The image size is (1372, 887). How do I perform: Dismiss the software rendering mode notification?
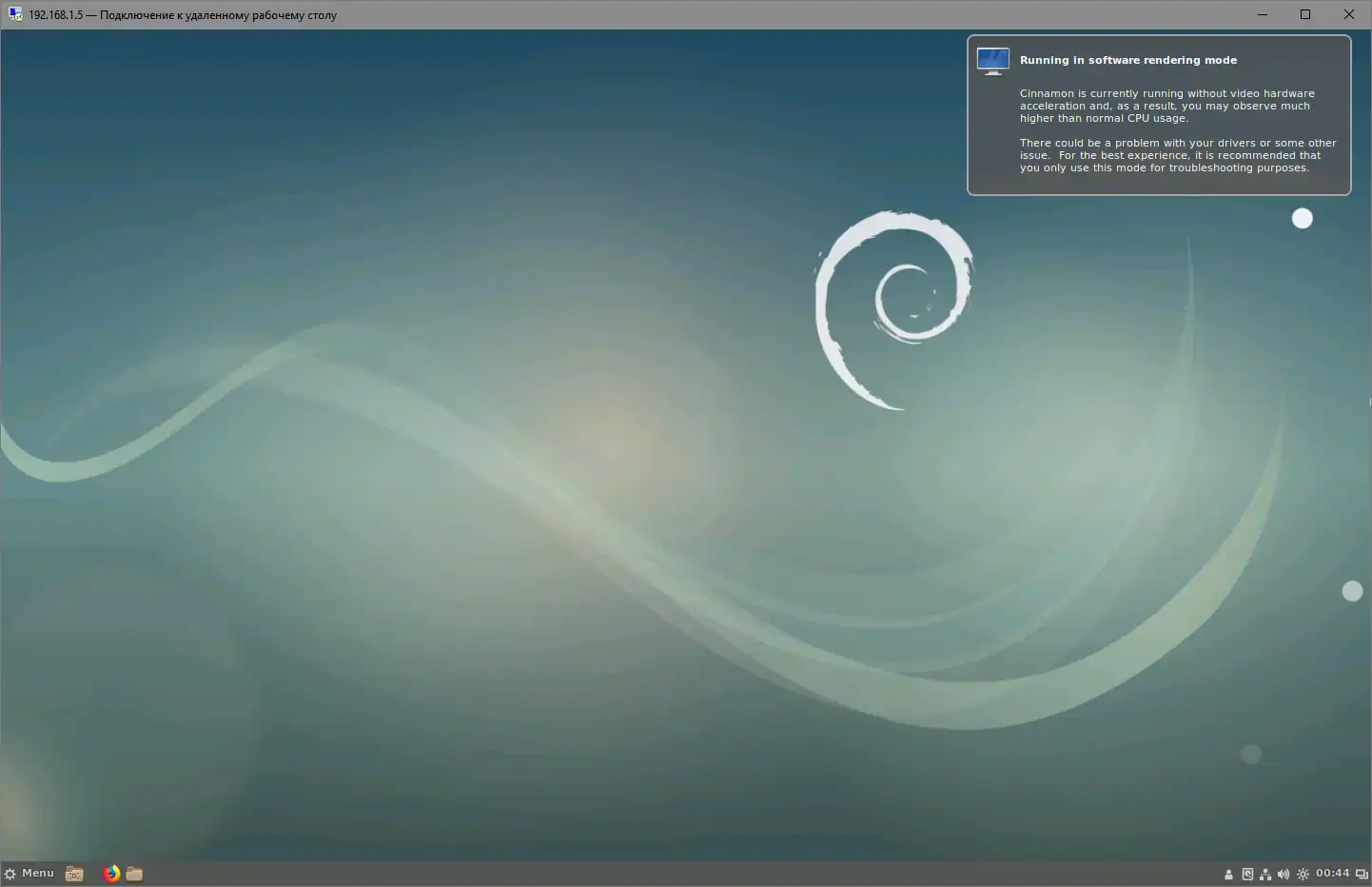(1159, 115)
